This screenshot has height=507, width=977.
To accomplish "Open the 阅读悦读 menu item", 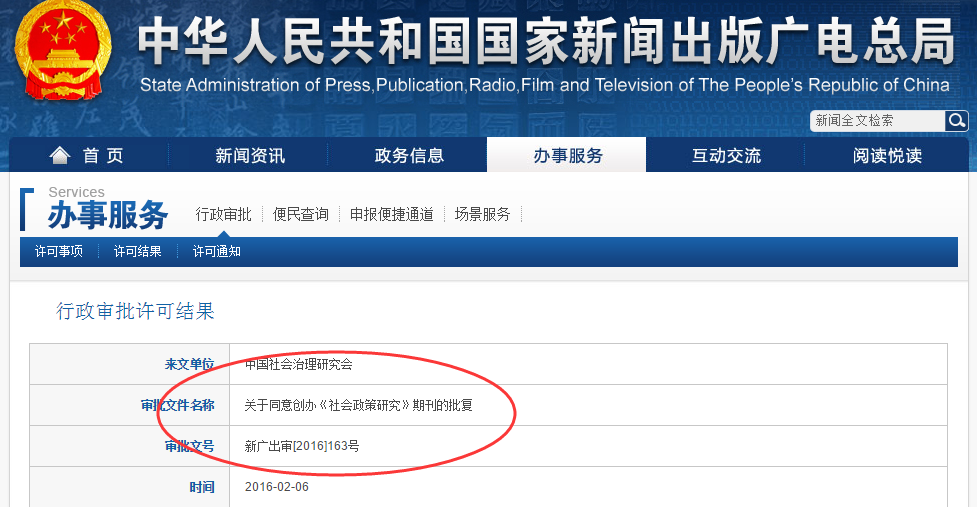I will coord(887,156).
